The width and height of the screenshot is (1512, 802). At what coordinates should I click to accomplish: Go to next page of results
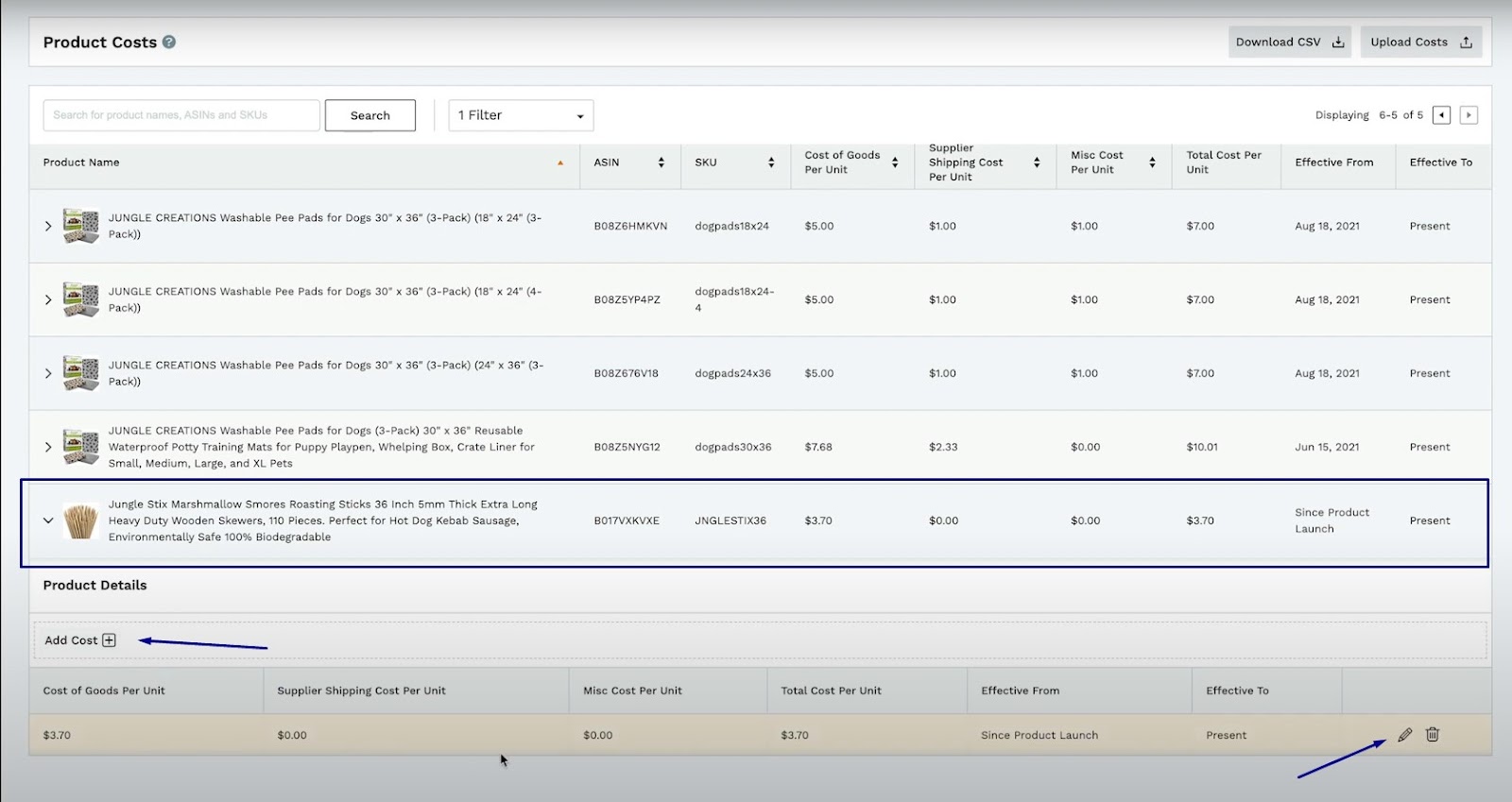[x=1469, y=115]
